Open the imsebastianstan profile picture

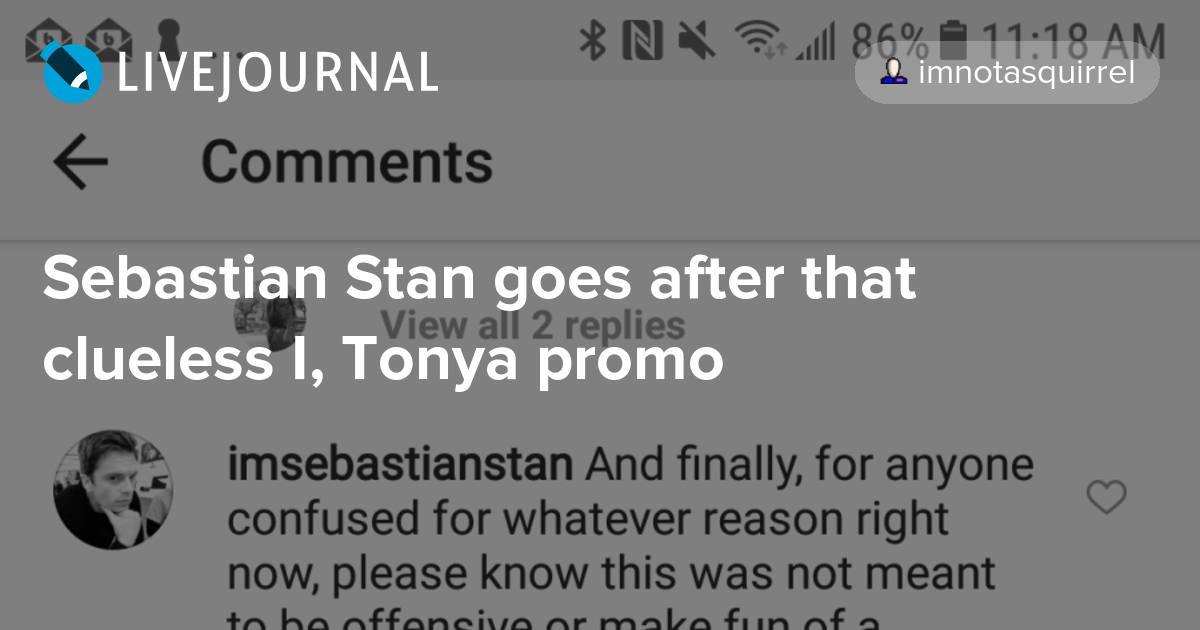pyautogui.click(x=113, y=490)
